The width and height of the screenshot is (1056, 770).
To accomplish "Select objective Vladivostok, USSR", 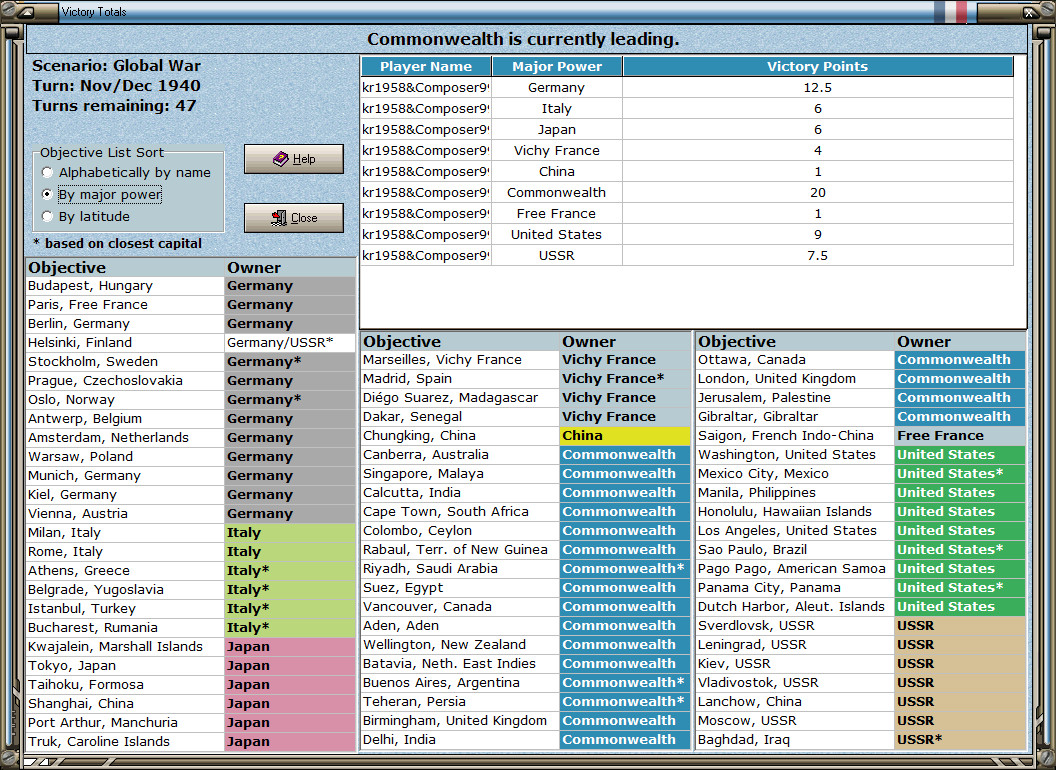I will pos(795,682).
